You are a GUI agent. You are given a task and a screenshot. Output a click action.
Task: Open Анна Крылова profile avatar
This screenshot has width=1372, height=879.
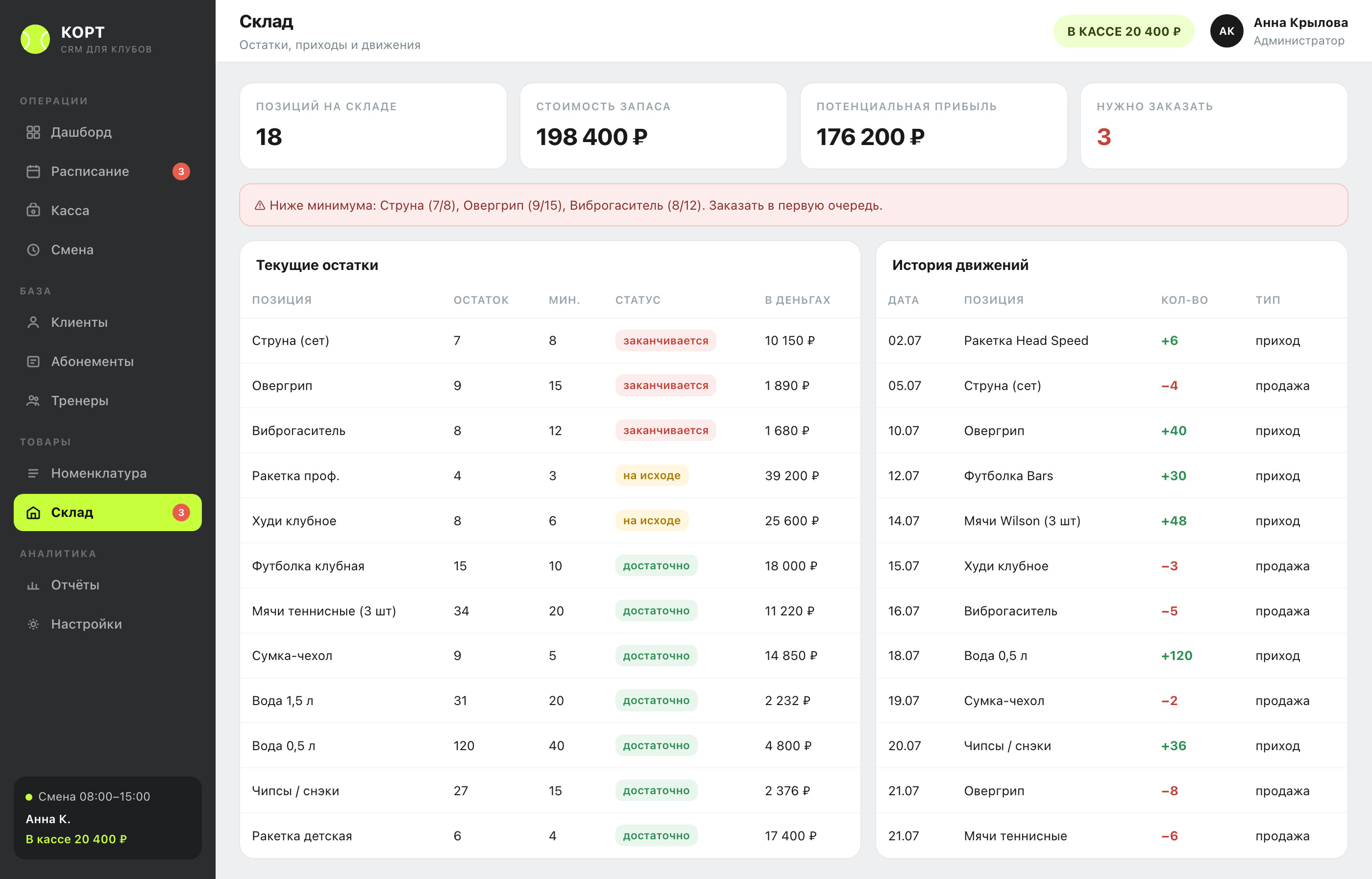point(1226,31)
